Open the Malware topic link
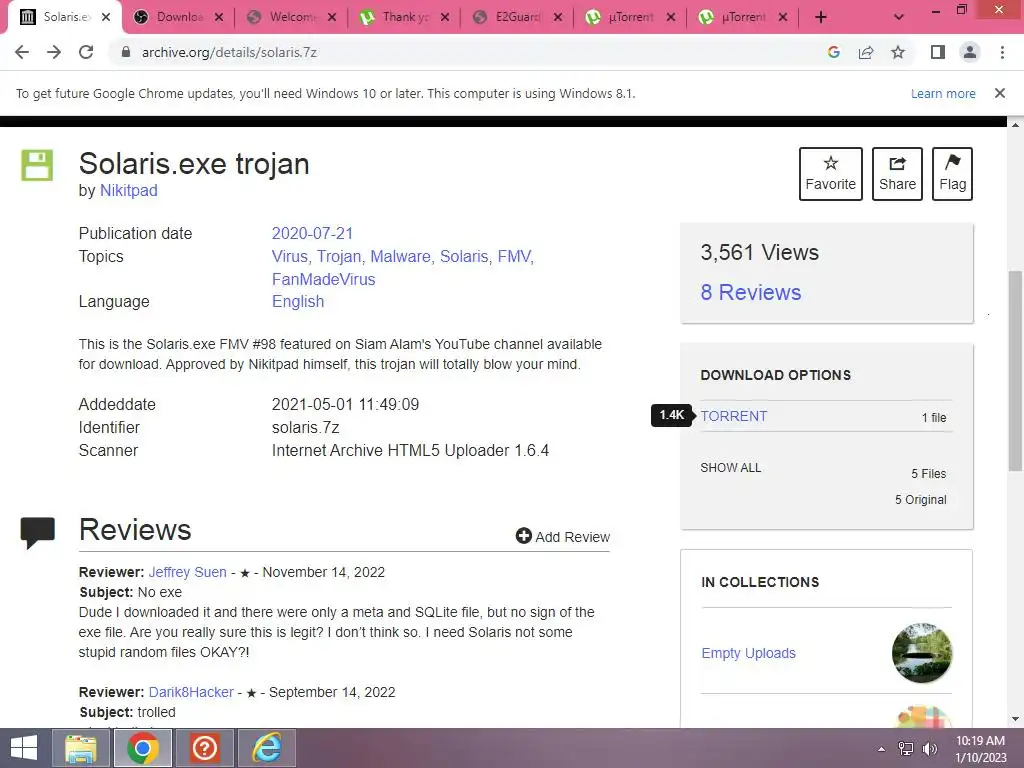This screenshot has width=1024, height=768. (x=400, y=256)
